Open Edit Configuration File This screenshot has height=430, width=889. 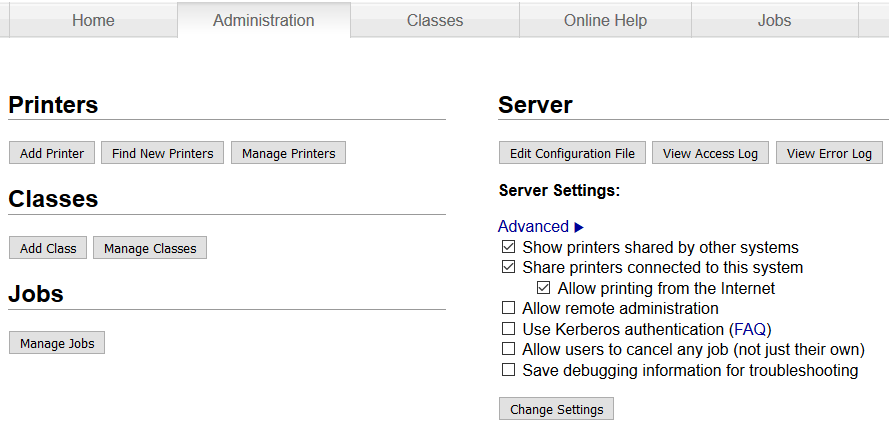click(x=572, y=153)
